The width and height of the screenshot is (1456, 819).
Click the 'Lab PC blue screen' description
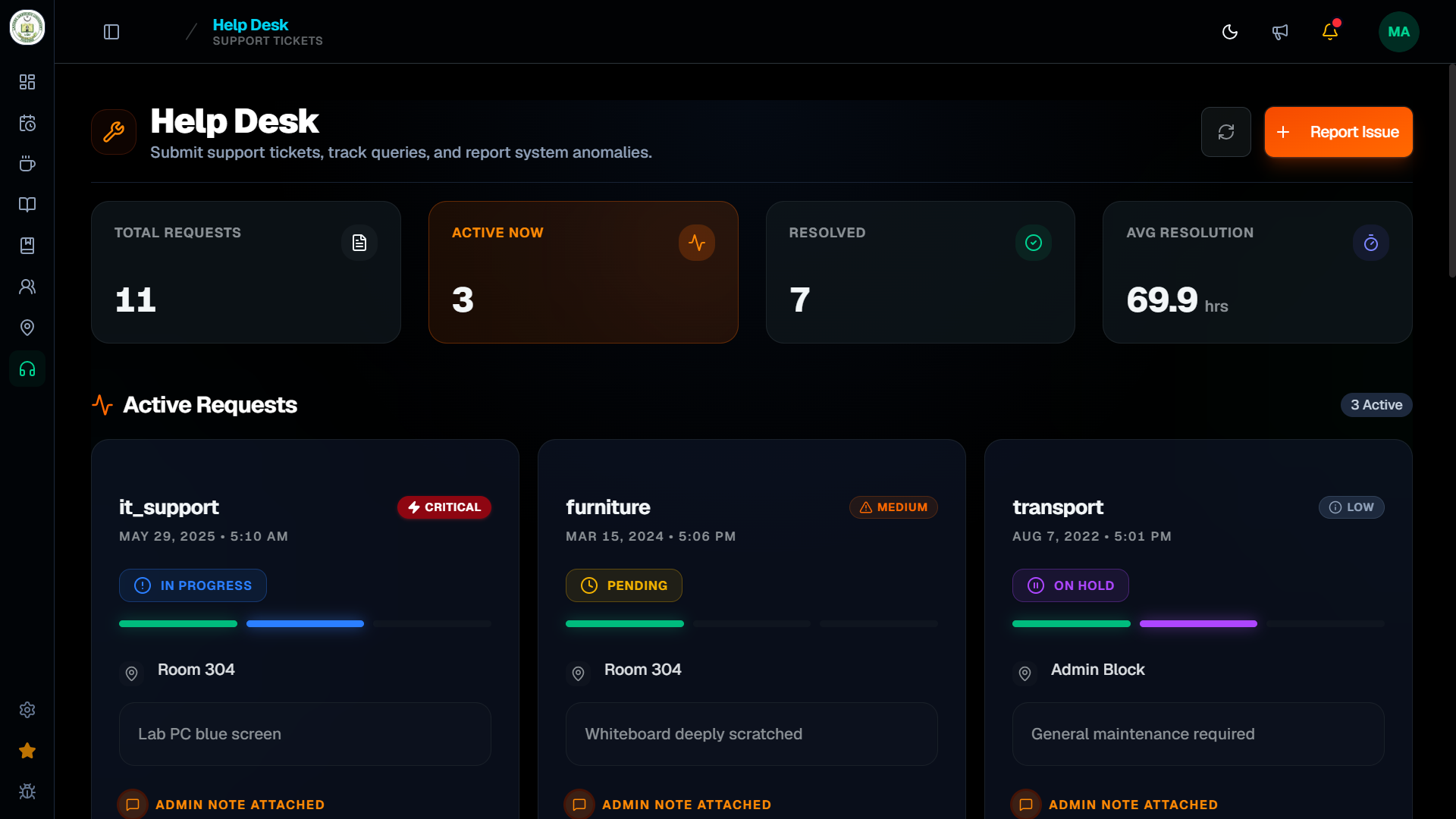click(305, 734)
